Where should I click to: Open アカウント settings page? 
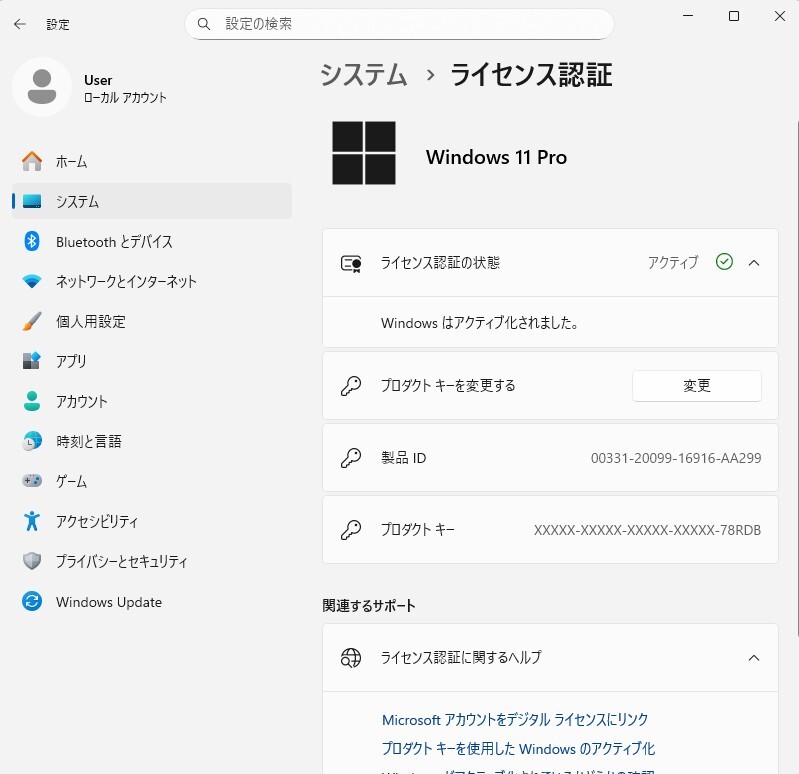(152, 401)
